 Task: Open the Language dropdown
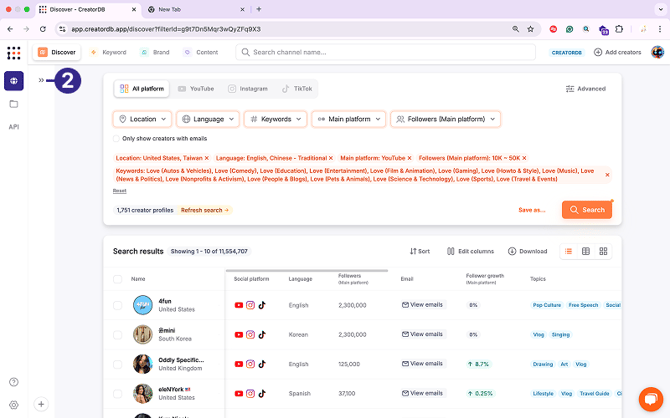tap(208, 119)
